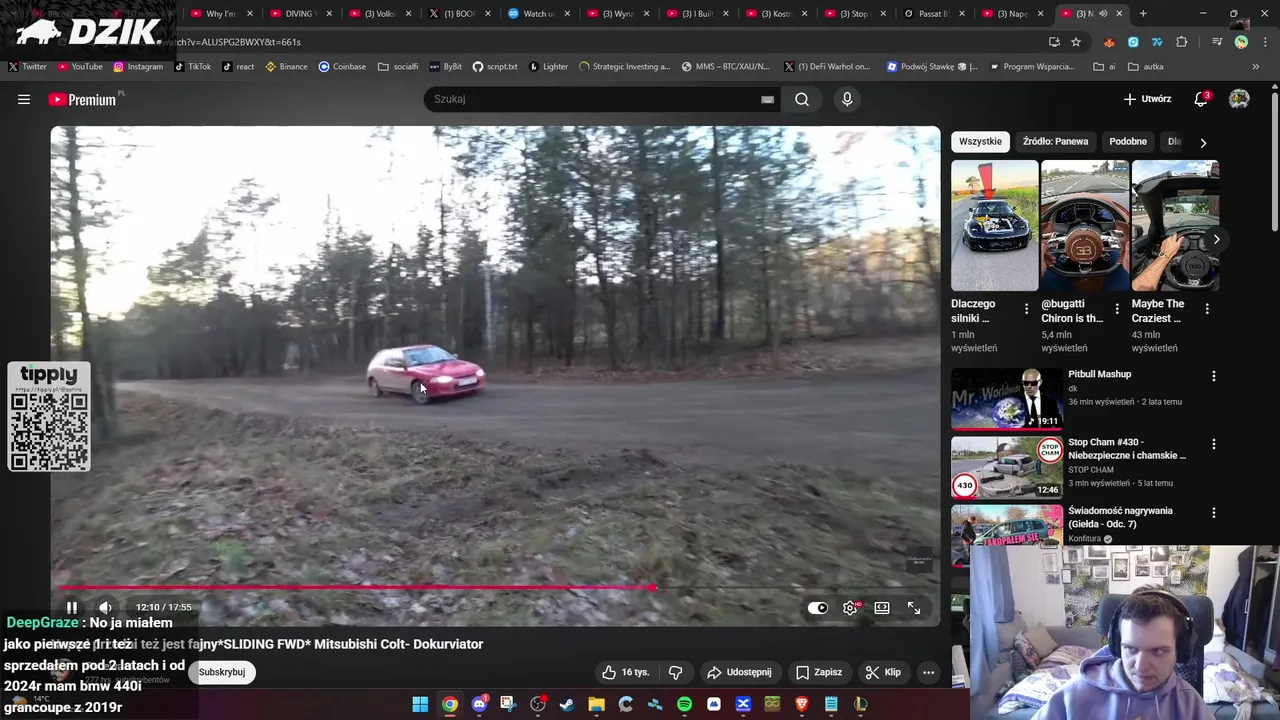Open Short 'Dlaczego silniki' thumbnail
This screenshot has width=1280, height=720.
point(995,226)
